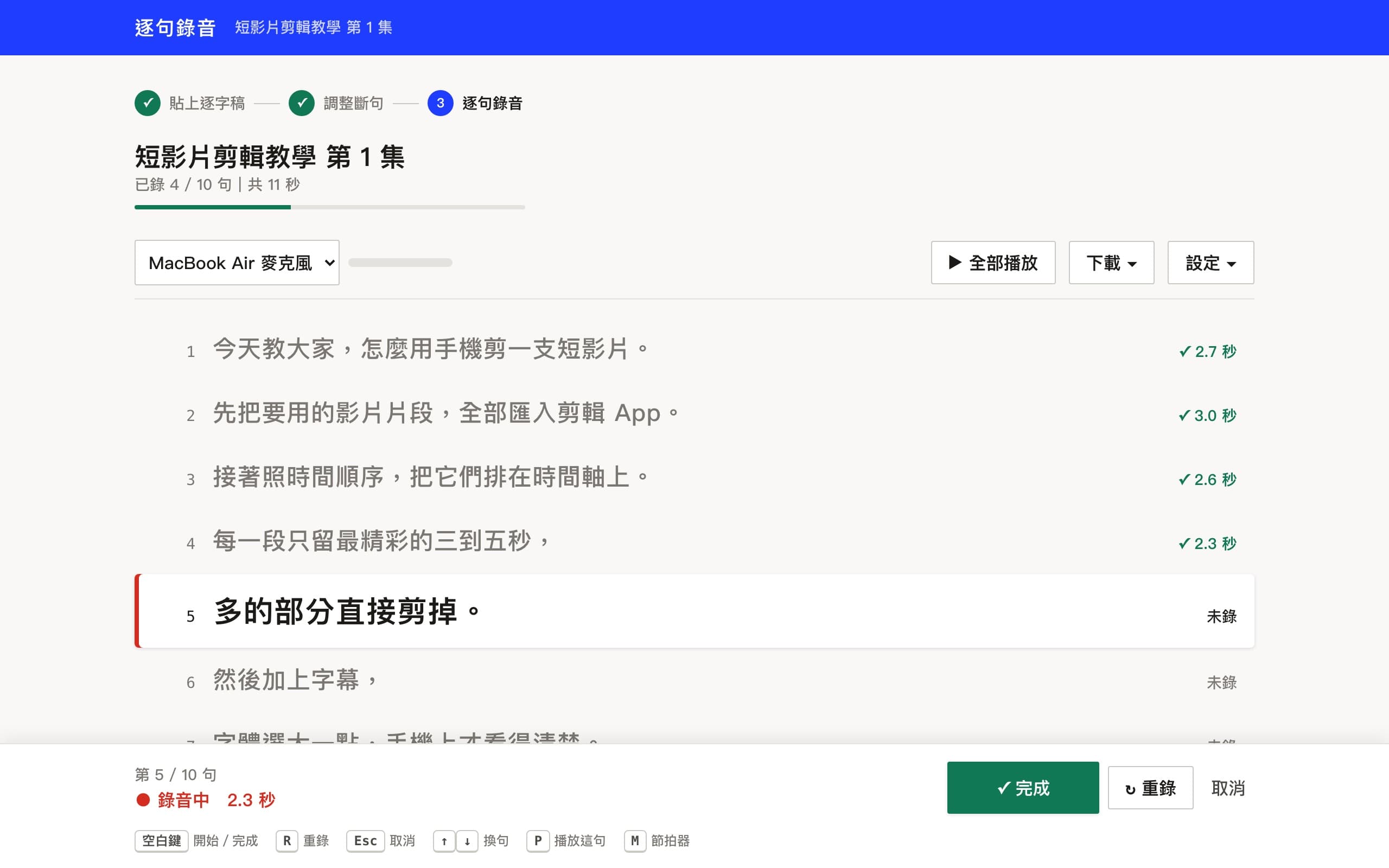Click the 2.6 秒 recorded duration badge
Screen dimensions: 1389x868
coord(1207,480)
